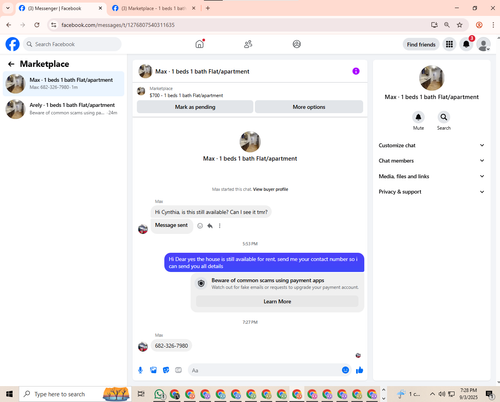Open the notifications bell icon
This screenshot has width=500, height=402.
coord(466,44)
